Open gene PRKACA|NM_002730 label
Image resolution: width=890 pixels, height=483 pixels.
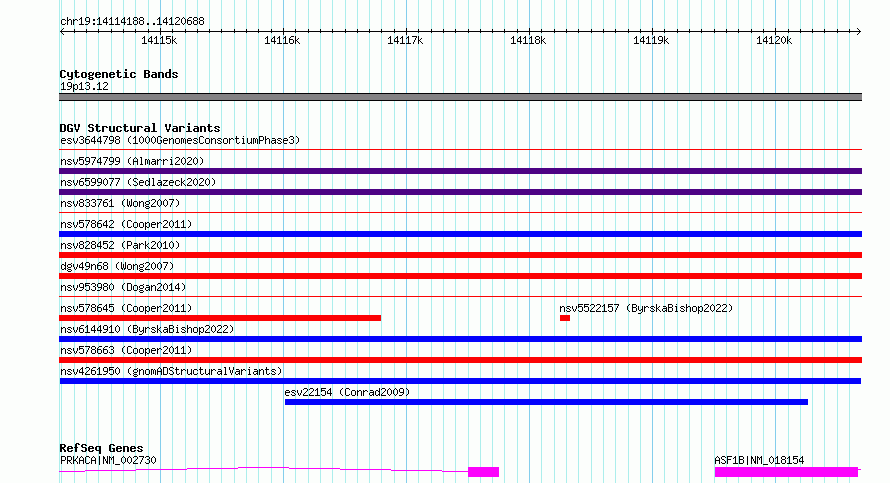click(x=108, y=460)
